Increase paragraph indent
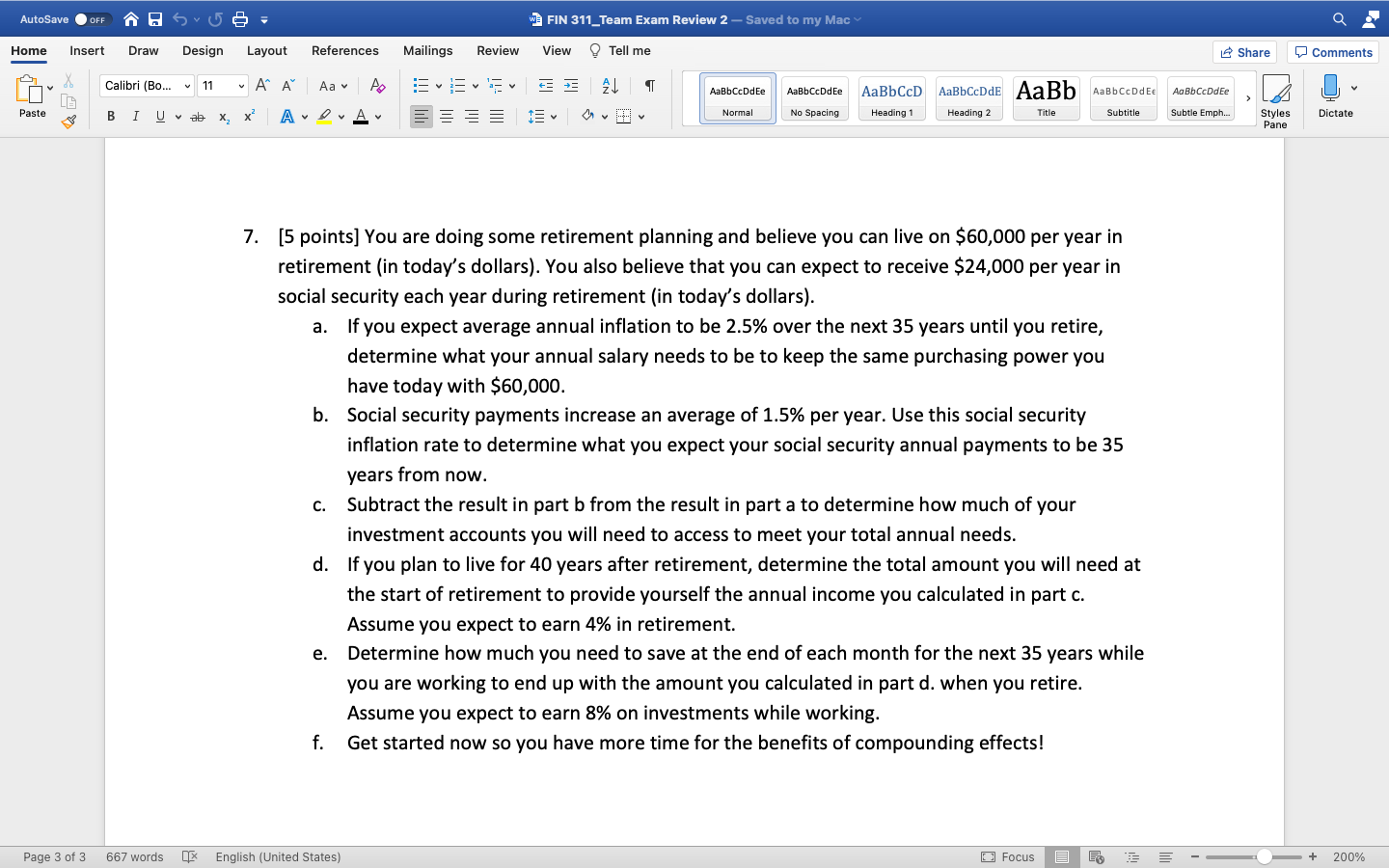This screenshot has width=1389, height=868. pyautogui.click(x=571, y=86)
